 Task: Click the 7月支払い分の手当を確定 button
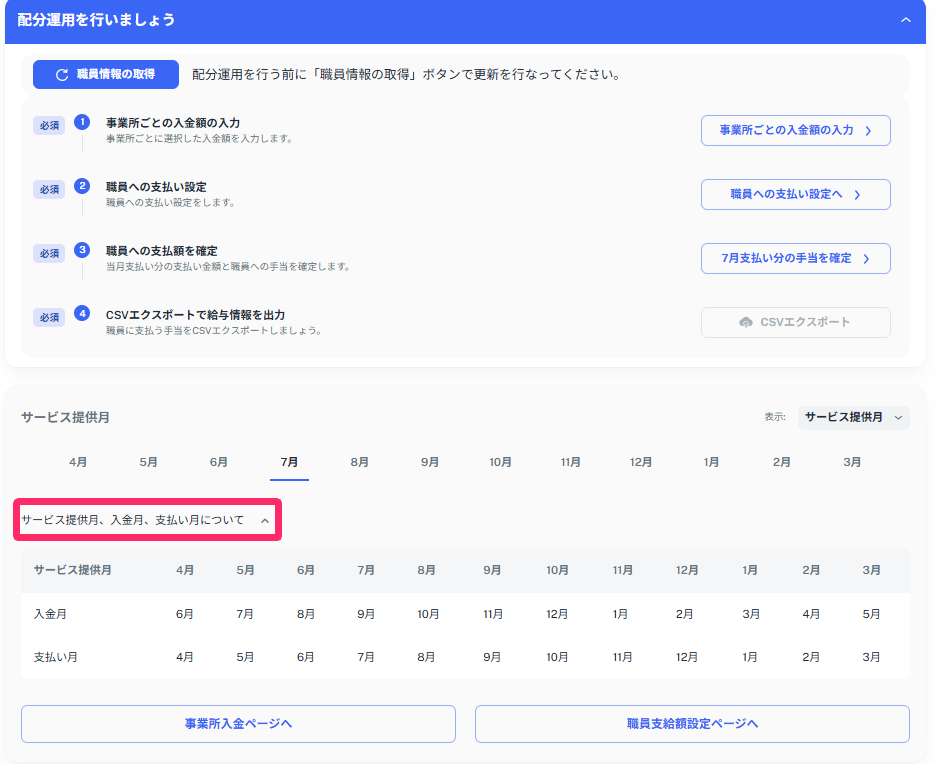pos(795,258)
